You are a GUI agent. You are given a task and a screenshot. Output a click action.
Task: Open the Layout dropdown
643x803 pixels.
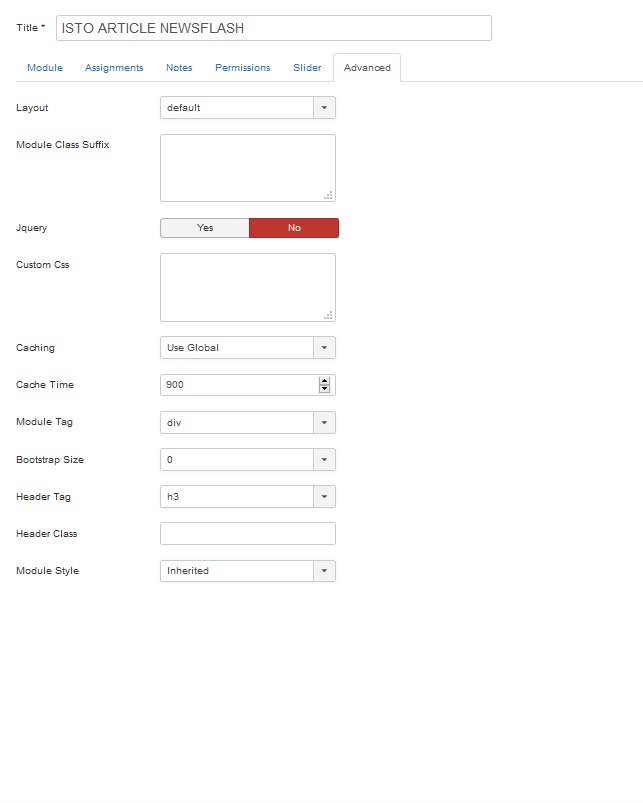[248, 108]
